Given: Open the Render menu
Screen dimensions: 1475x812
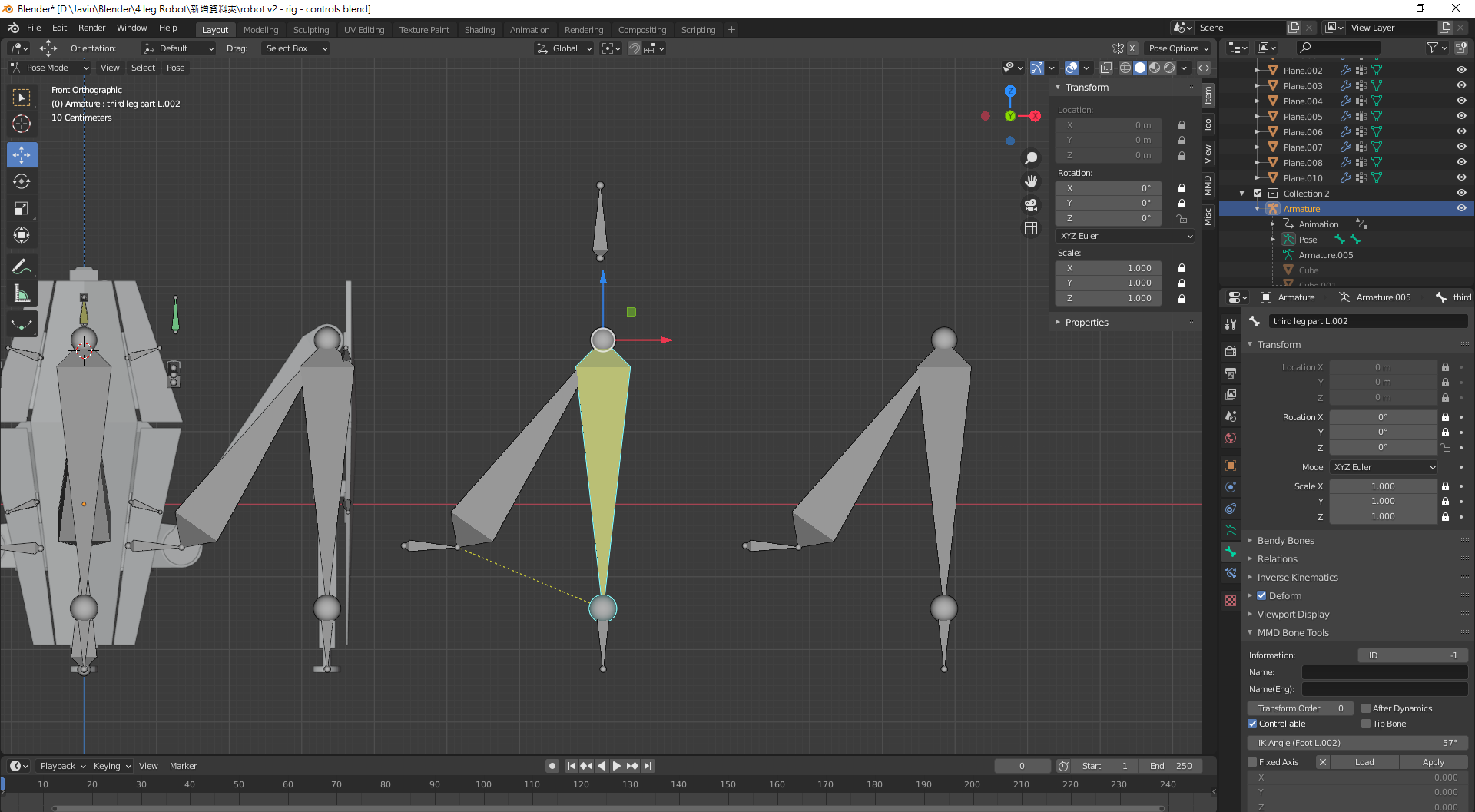Looking at the screenshot, I should [x=91, y=28].
